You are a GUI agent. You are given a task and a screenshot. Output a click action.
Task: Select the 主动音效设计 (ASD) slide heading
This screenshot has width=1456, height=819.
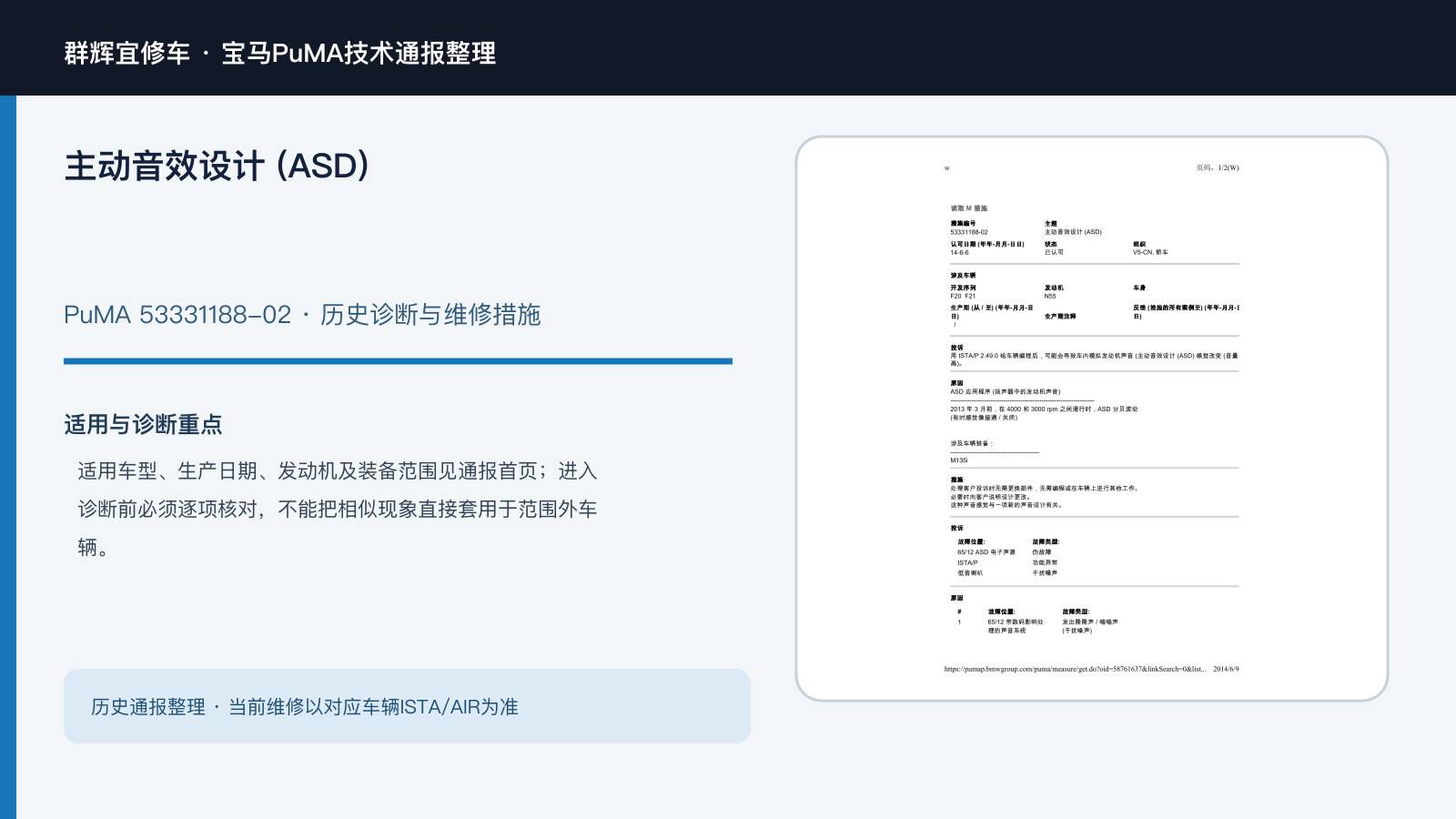point(217,167)
